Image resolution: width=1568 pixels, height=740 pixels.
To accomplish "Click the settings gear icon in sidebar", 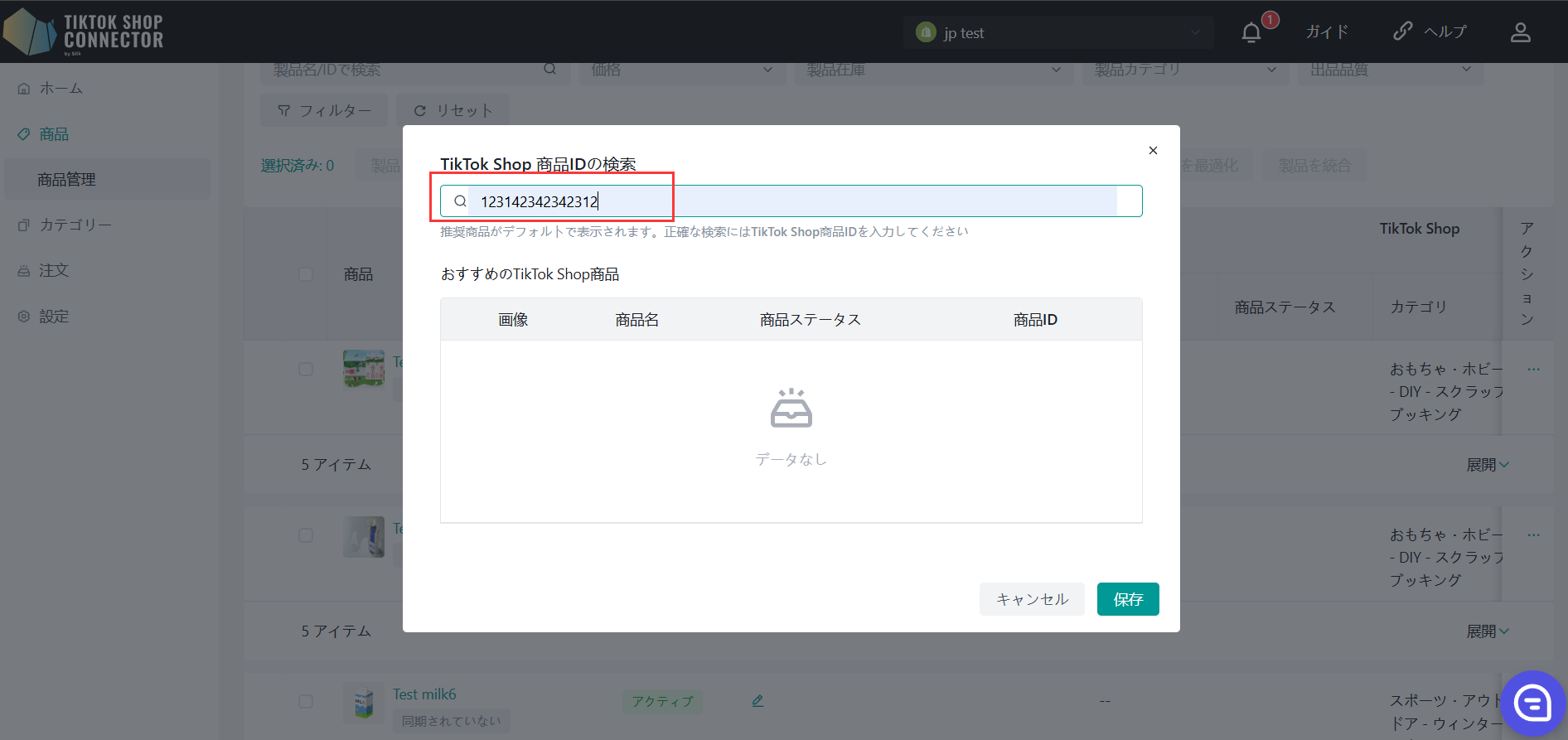I will (24, 317).
